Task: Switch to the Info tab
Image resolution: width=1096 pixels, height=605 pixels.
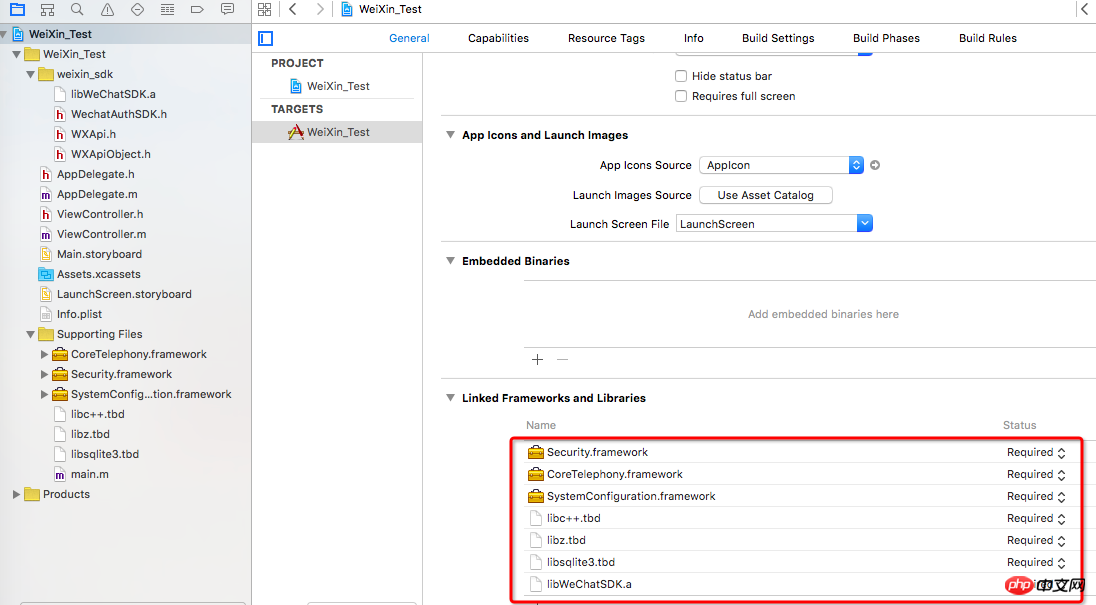Action: point(693,38)
